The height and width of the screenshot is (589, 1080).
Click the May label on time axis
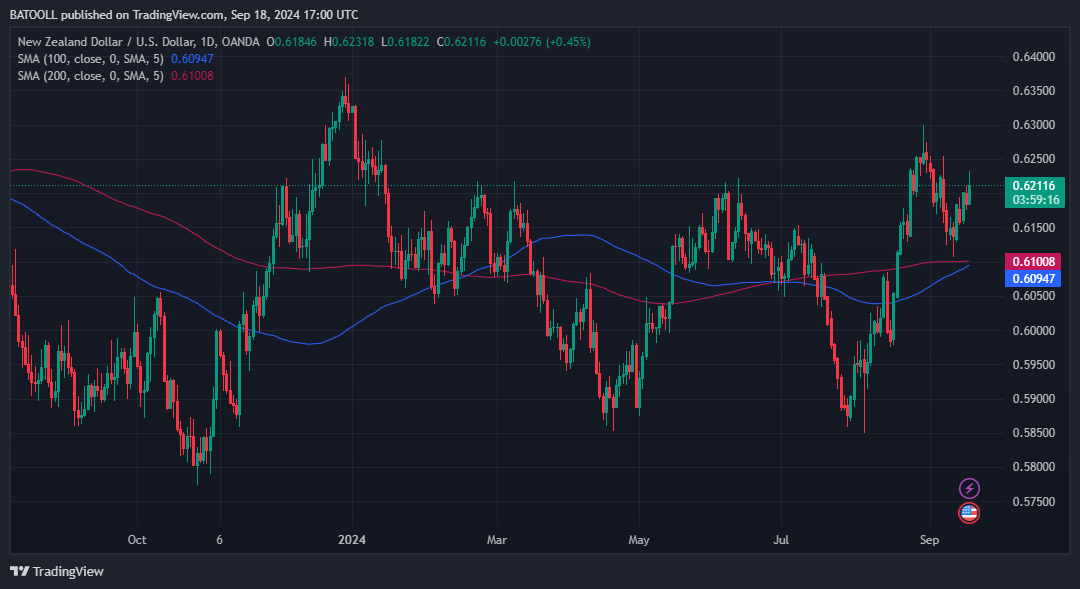click(x=638, y=539)
